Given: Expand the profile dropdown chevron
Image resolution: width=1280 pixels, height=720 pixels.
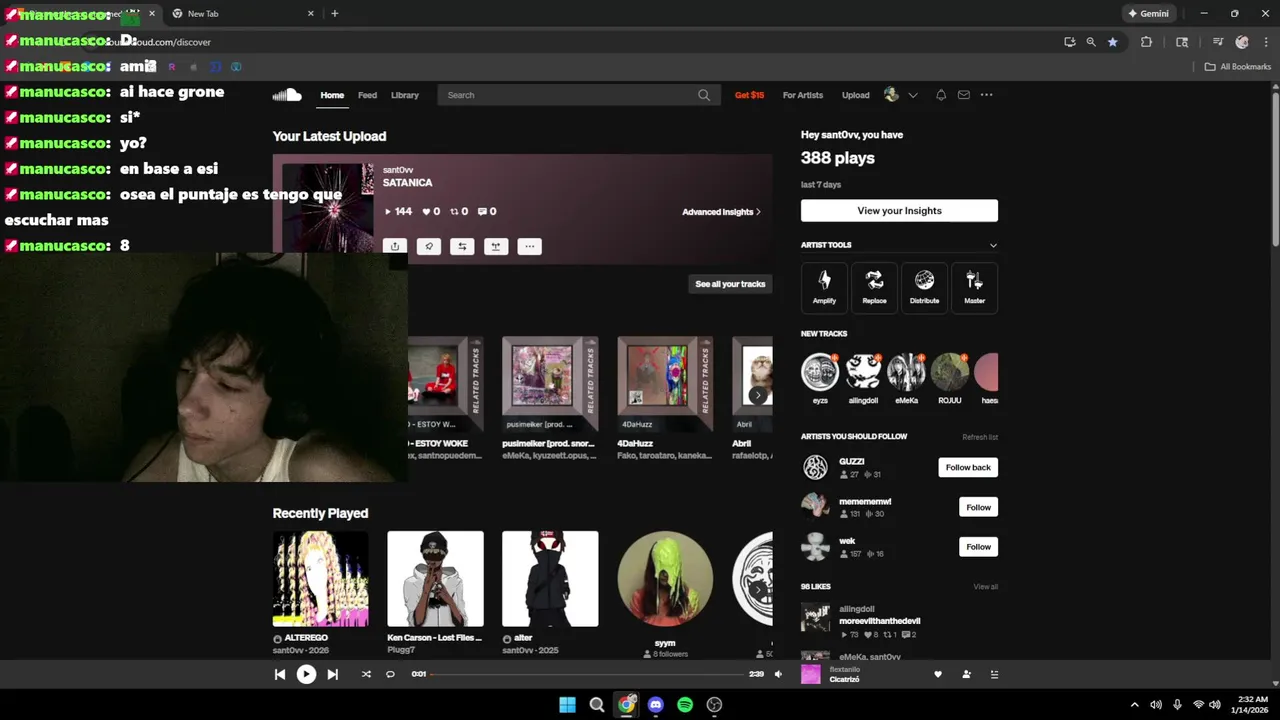Looking at the screenshot, I should pos(913,95).
